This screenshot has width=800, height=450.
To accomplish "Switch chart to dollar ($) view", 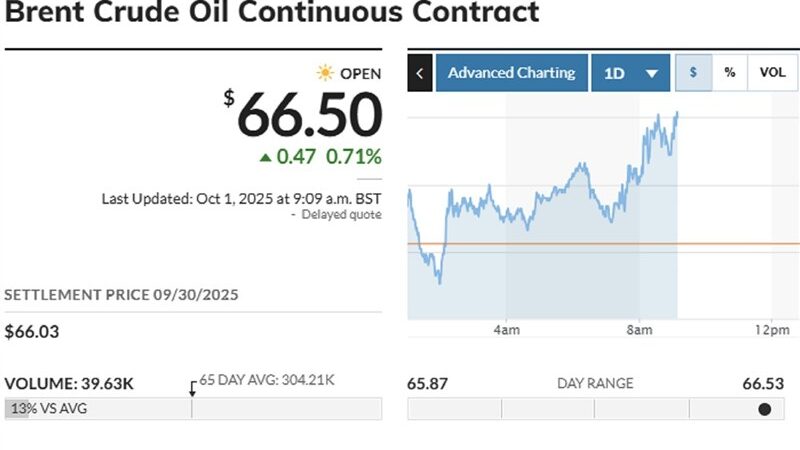I will pos(693,73).
